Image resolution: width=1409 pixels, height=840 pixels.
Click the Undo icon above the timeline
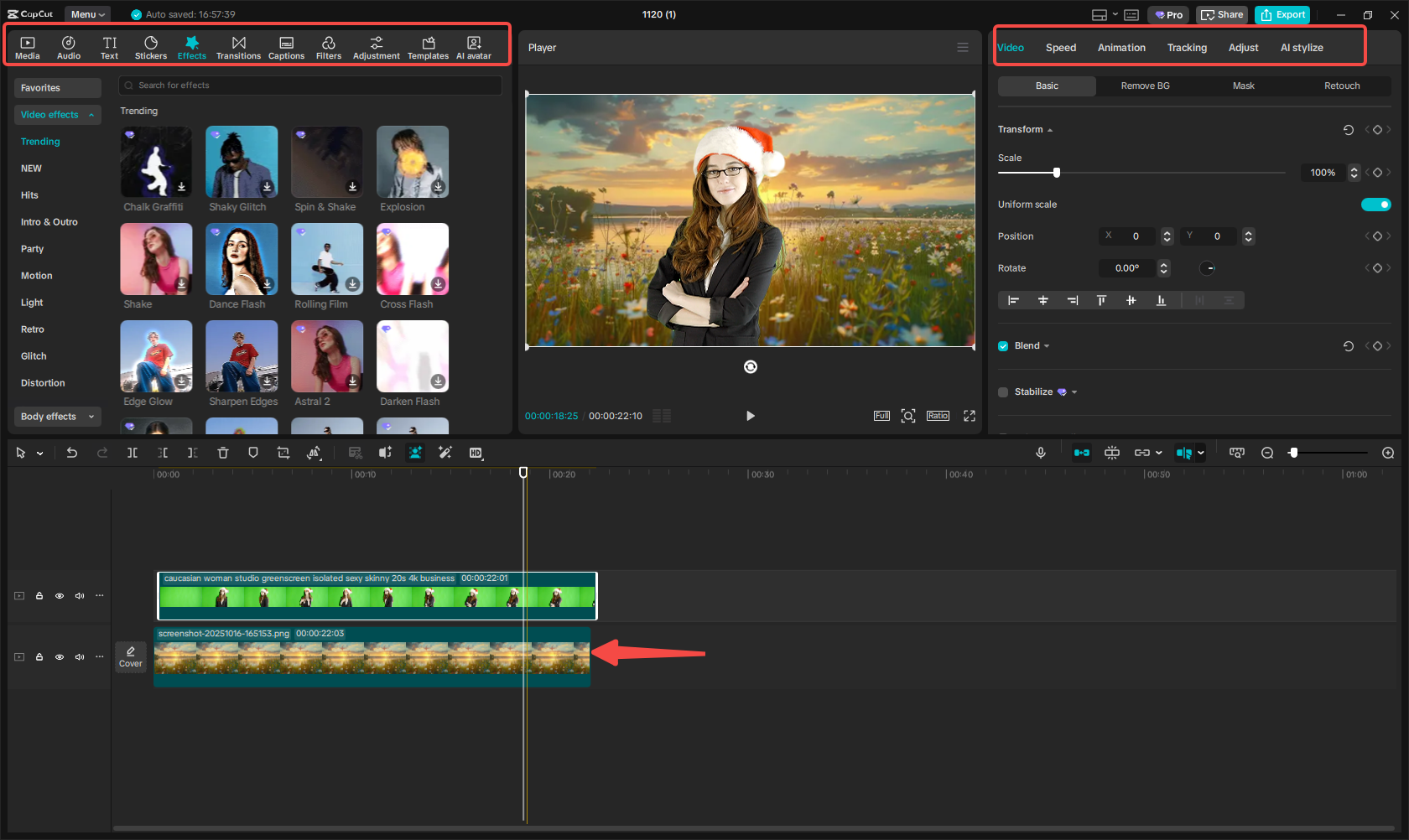point(72,453)
